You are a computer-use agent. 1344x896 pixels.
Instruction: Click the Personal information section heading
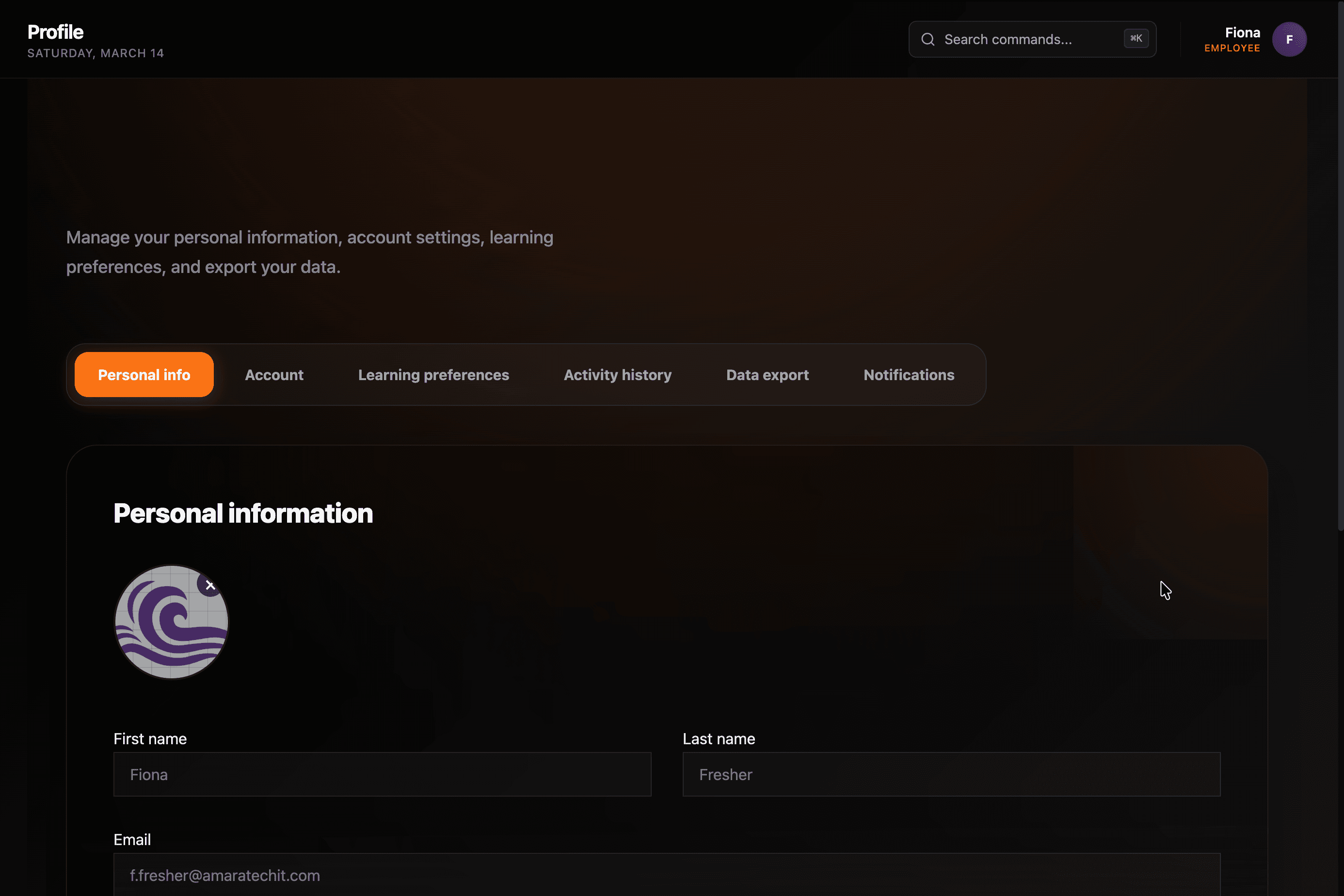tap(243, 513)
